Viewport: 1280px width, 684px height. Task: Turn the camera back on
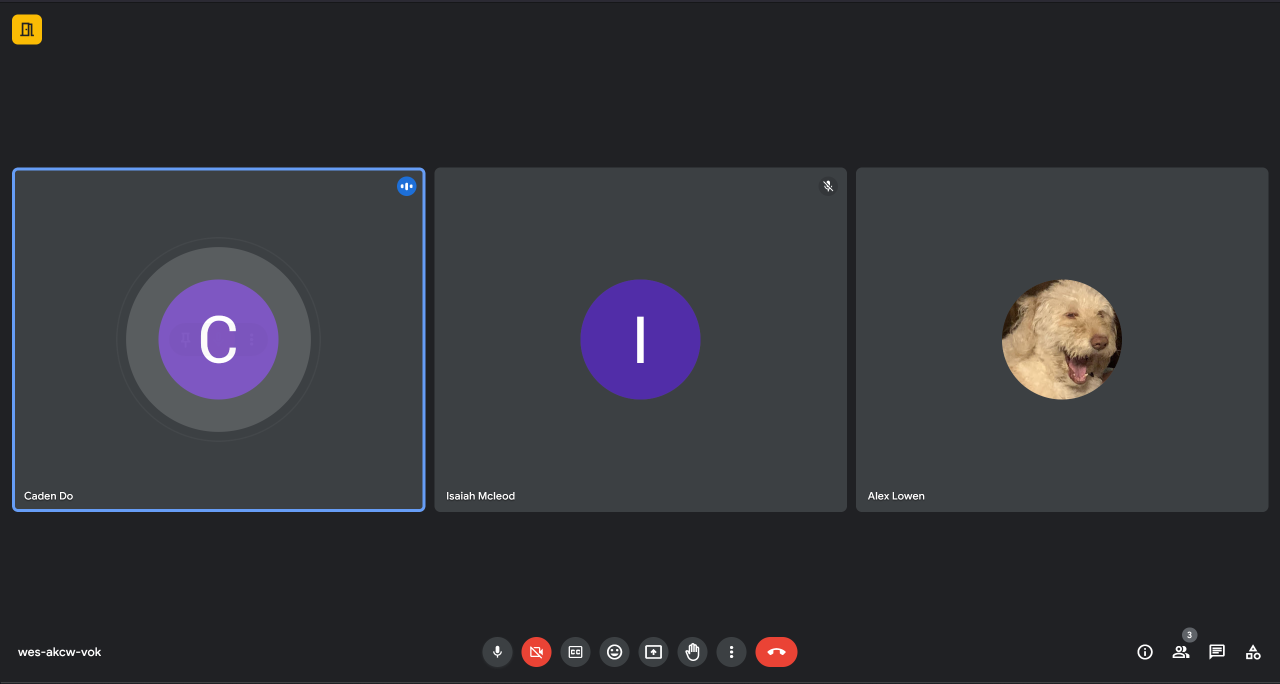[536, 652]
